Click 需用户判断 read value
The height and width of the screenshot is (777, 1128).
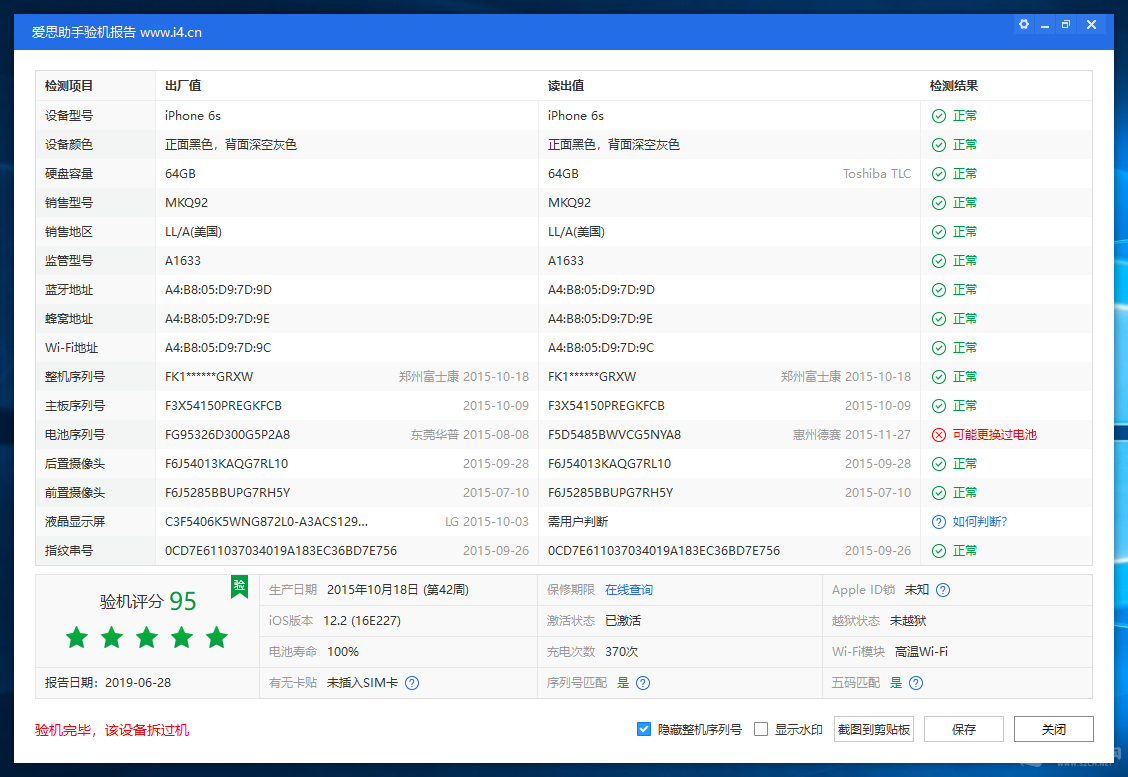[x=578, y=522]
